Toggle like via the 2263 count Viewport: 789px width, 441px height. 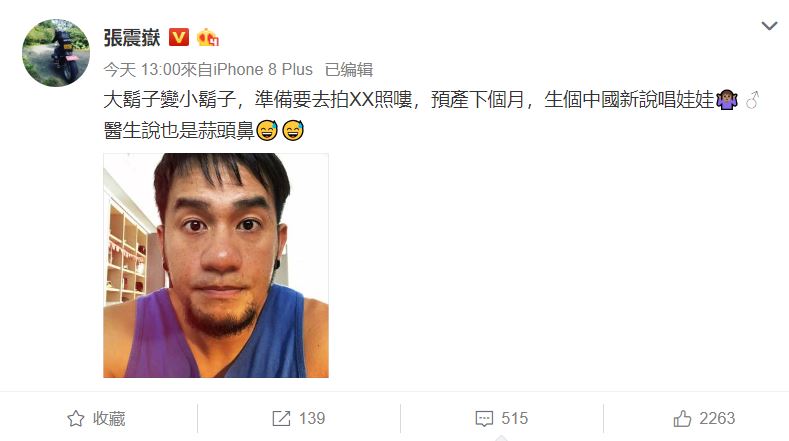(x=717, y=418)
